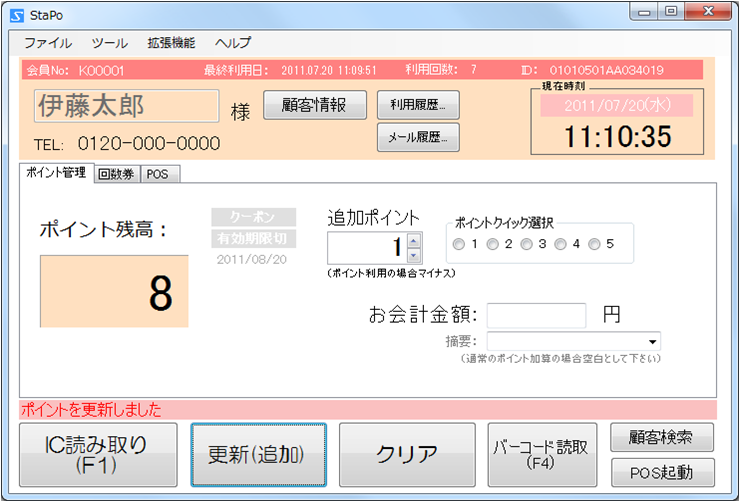The width and height of the screenshot is (740, 502).
Task: Click the 更新(追加) update button
Action: point(259,455)
